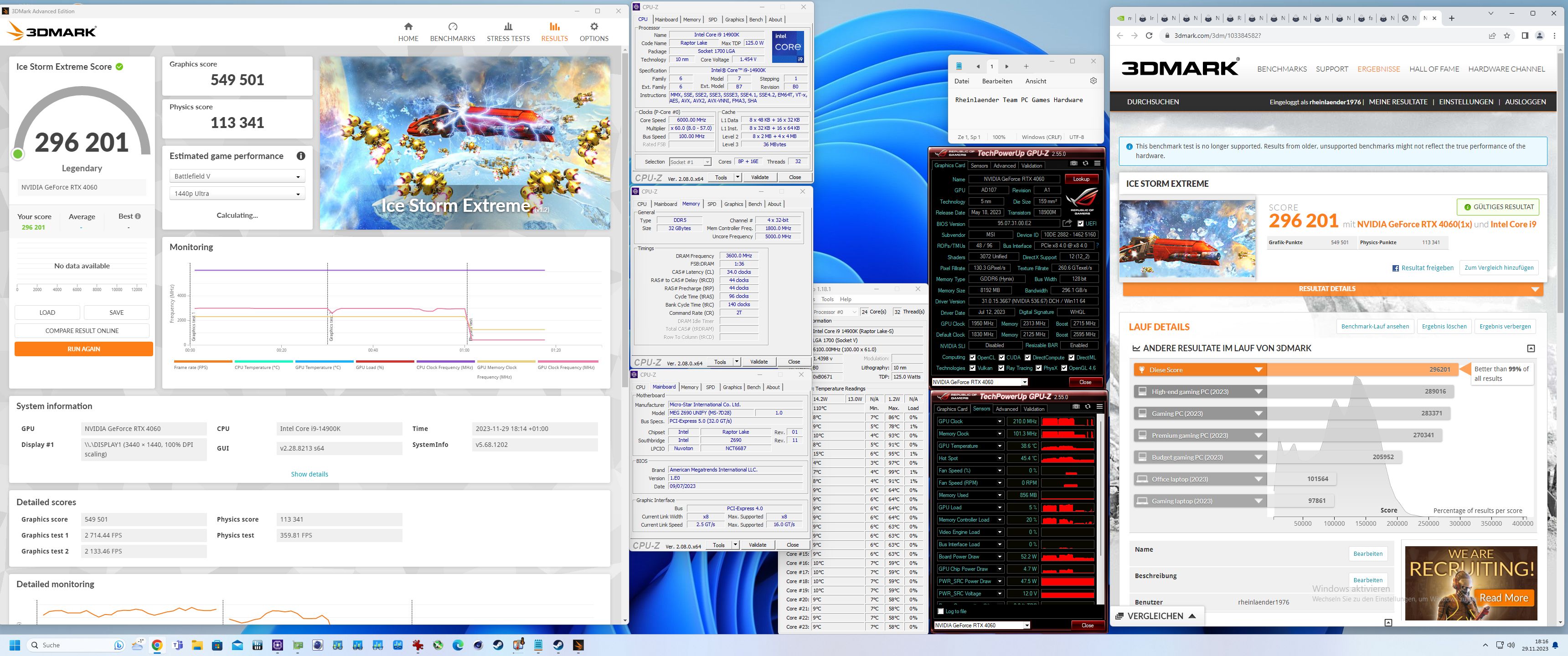Toggle UEFI checkbox in GPU-Z

click(x=1080, y=223)
